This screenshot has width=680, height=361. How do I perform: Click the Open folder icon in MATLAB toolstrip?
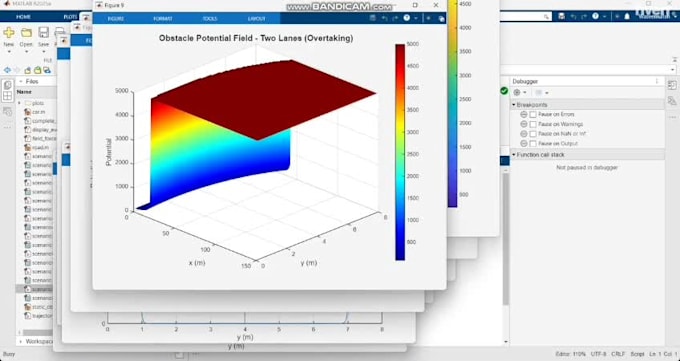[x=26, y=33]
